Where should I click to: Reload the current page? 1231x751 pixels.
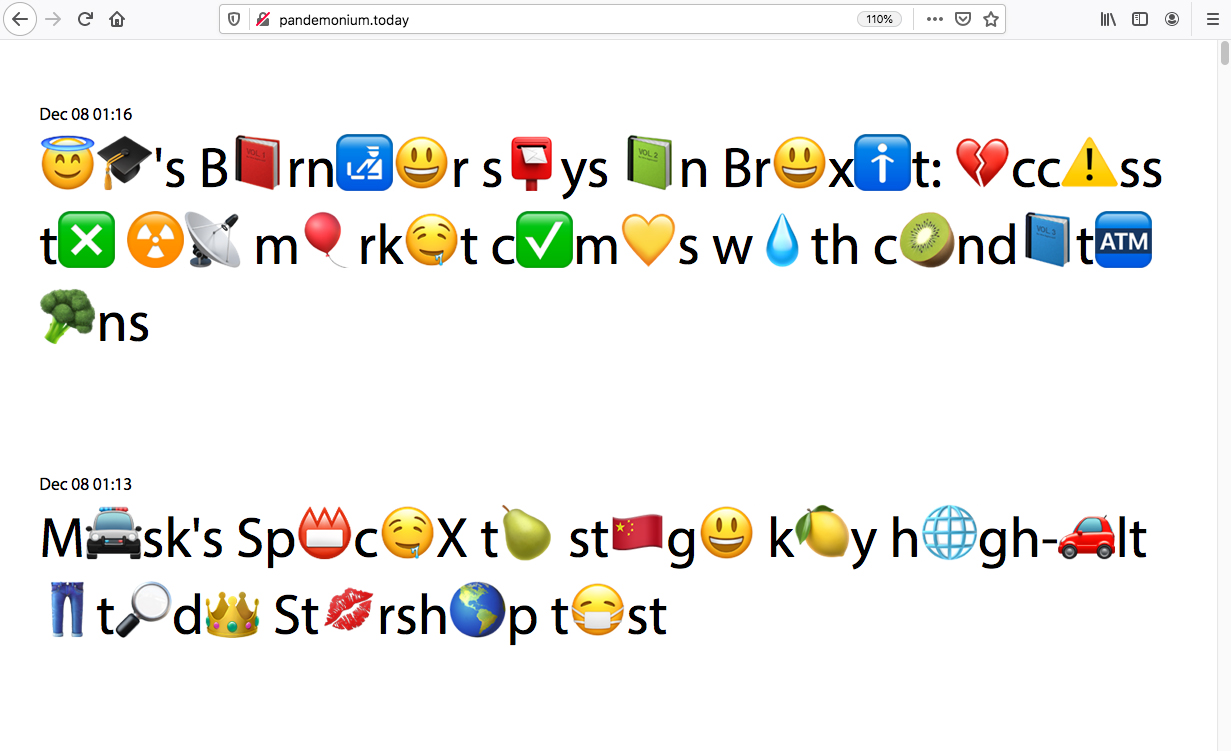[x=86, y=19]
